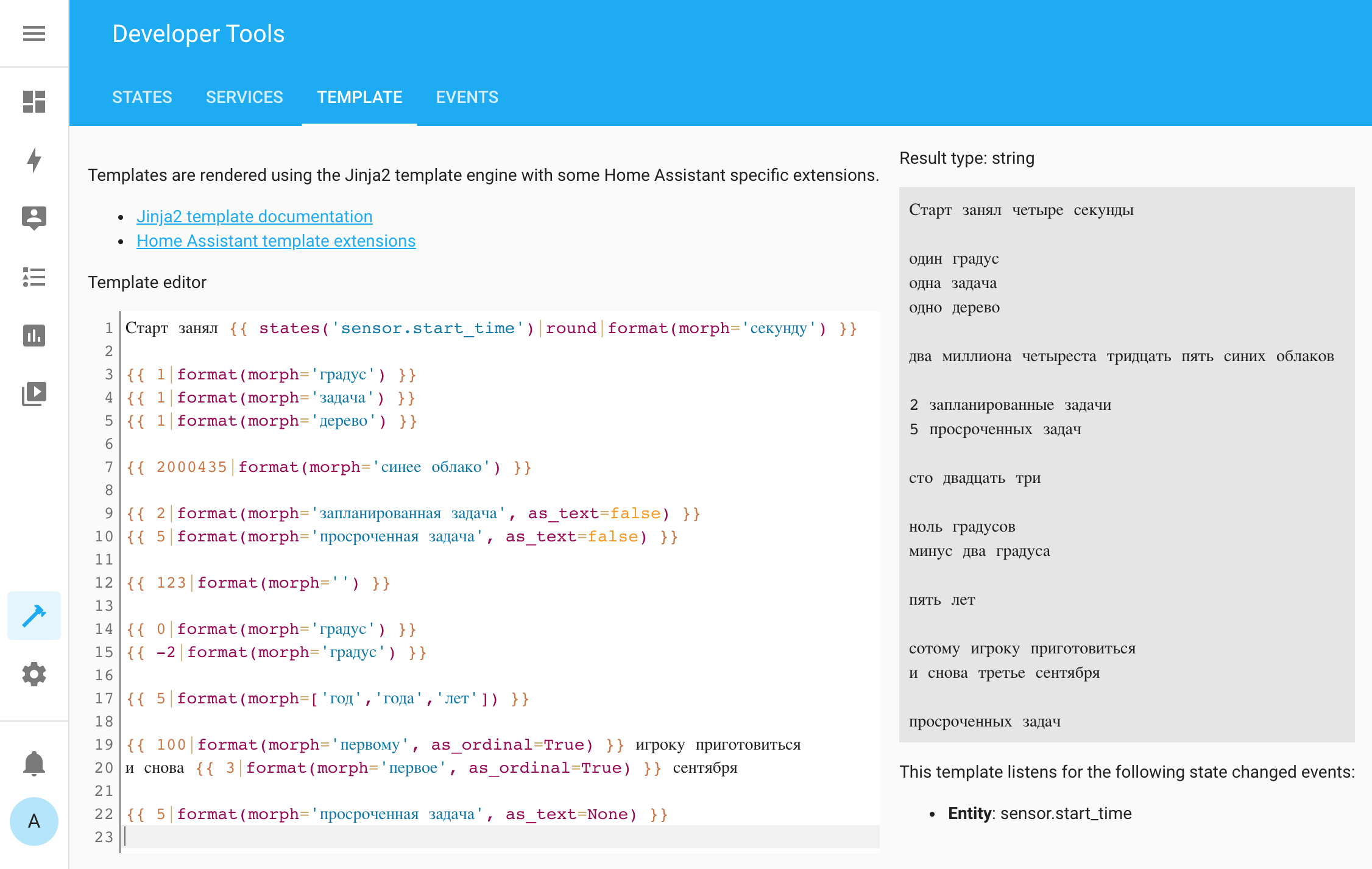Open the History chart icon

point(34,336)
